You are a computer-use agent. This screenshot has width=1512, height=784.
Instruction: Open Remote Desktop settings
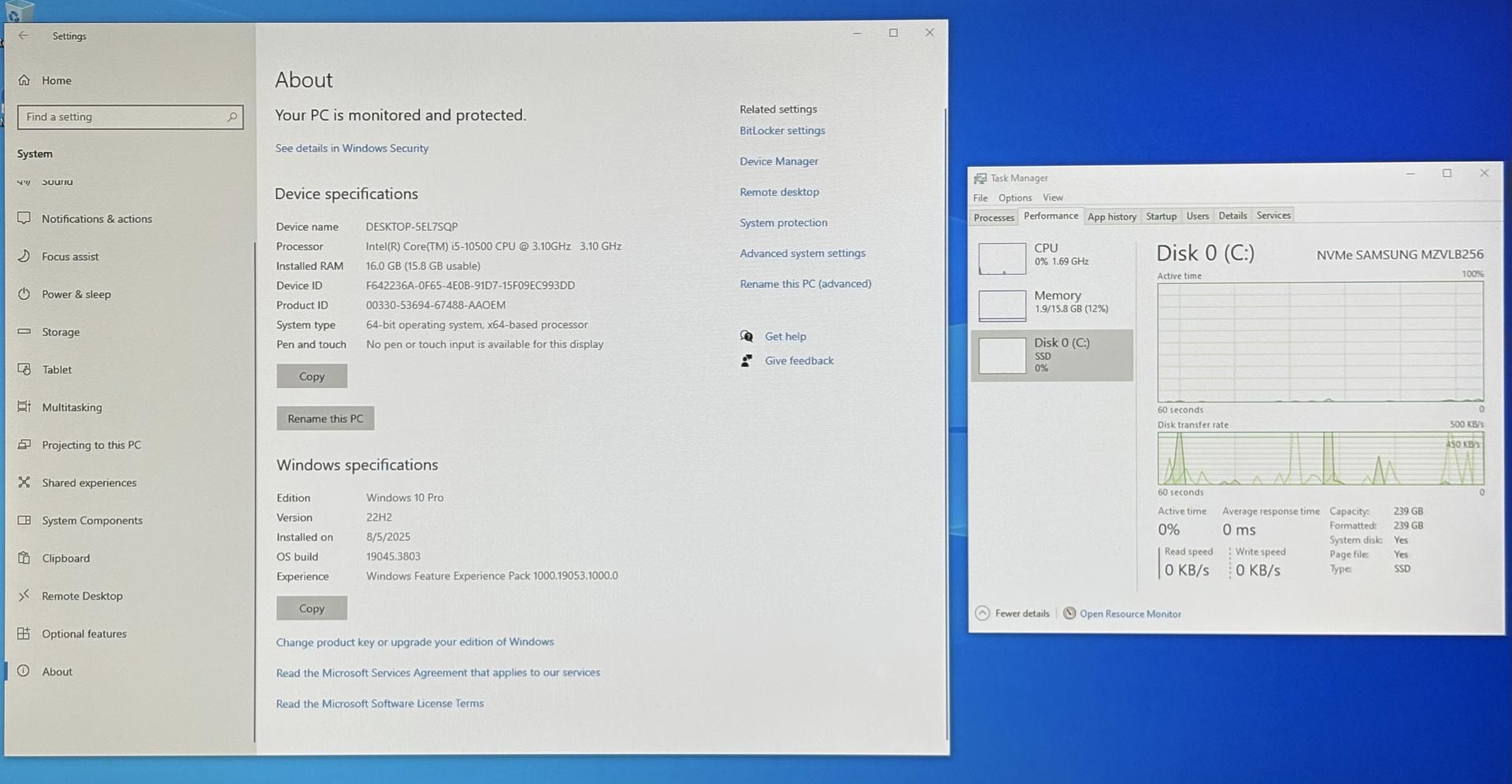point(81,597)
